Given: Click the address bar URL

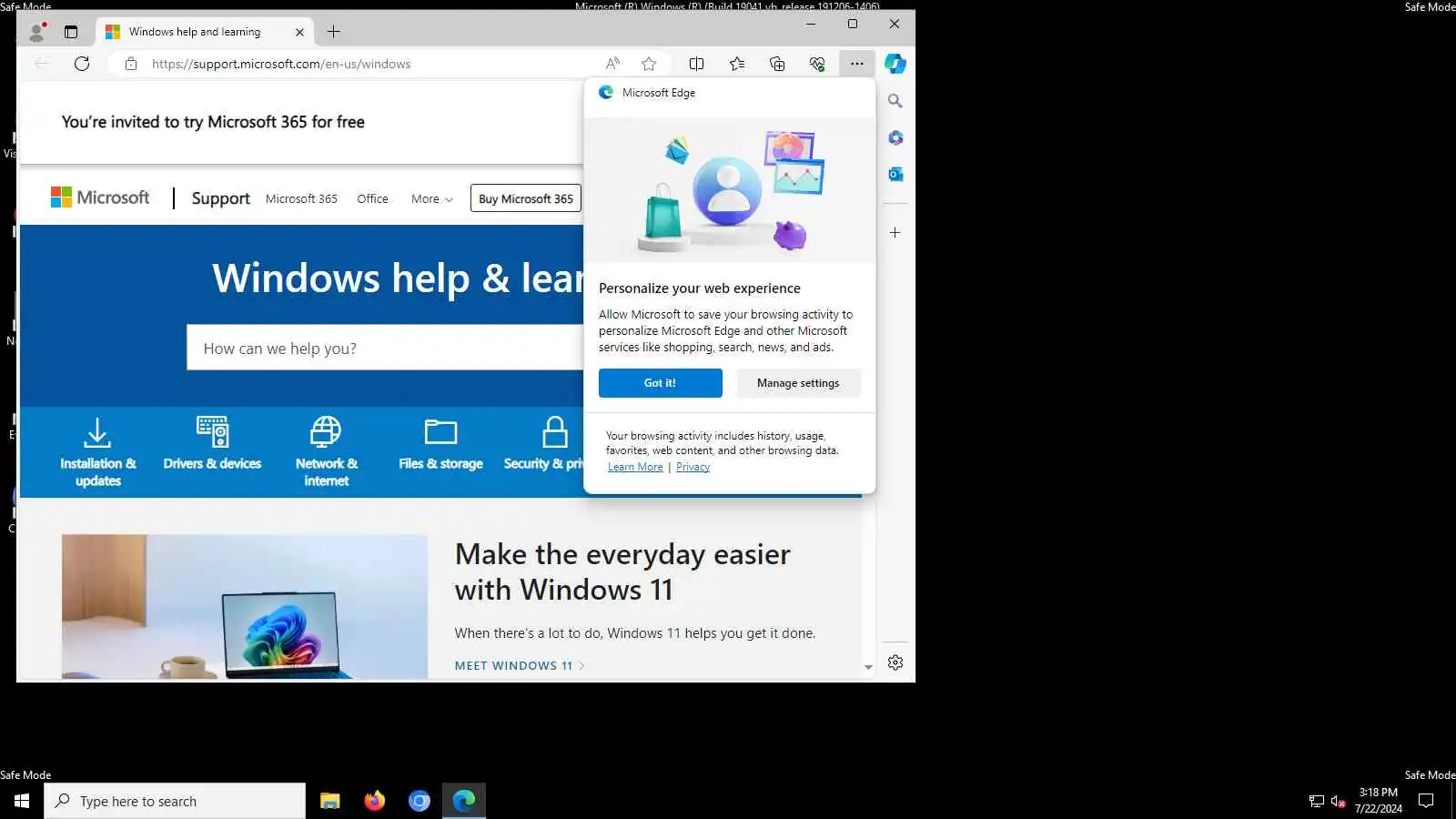Looking at the screenshot, I should click(281, 64).
